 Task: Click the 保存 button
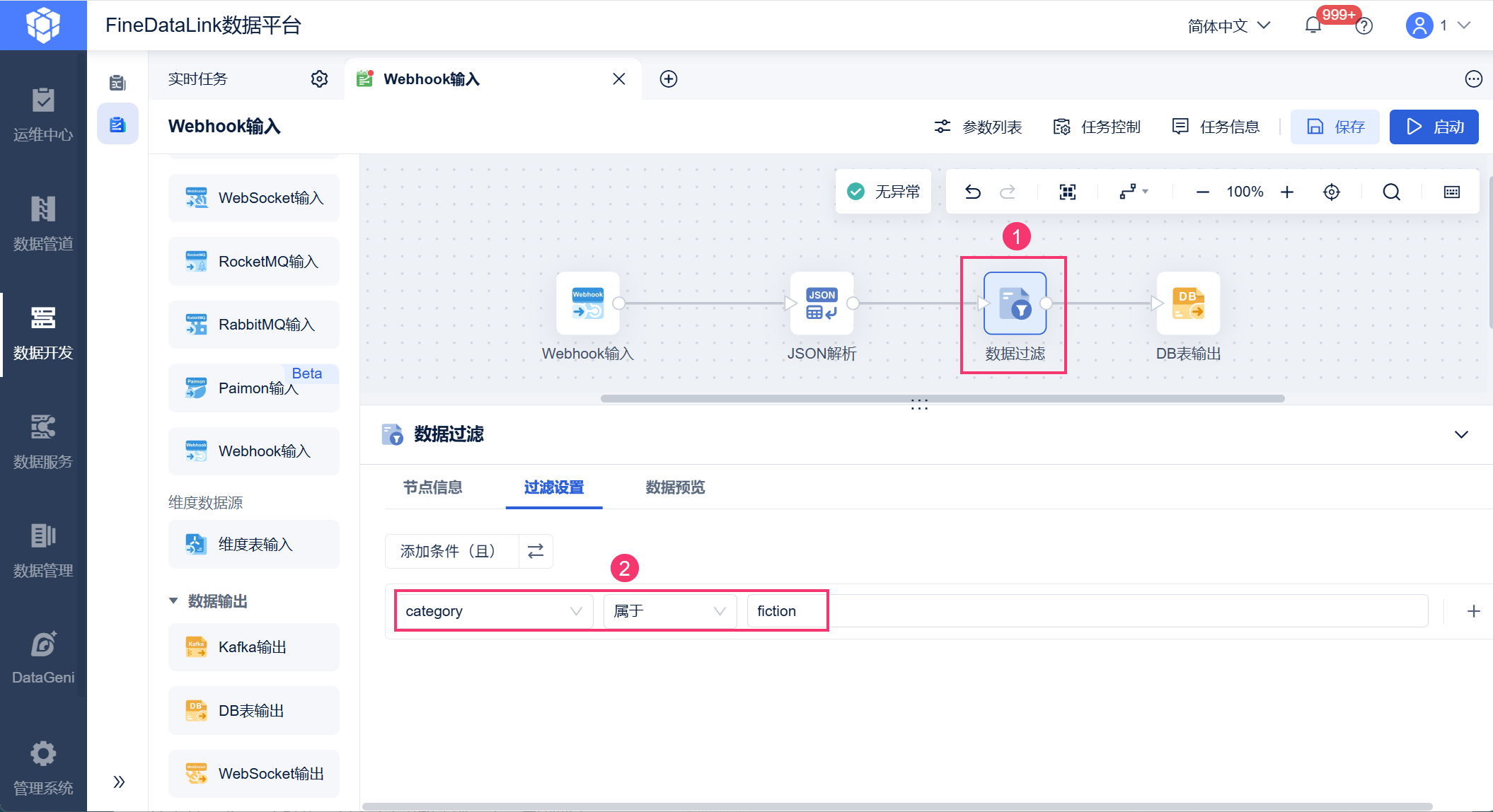coord(1335,127)
